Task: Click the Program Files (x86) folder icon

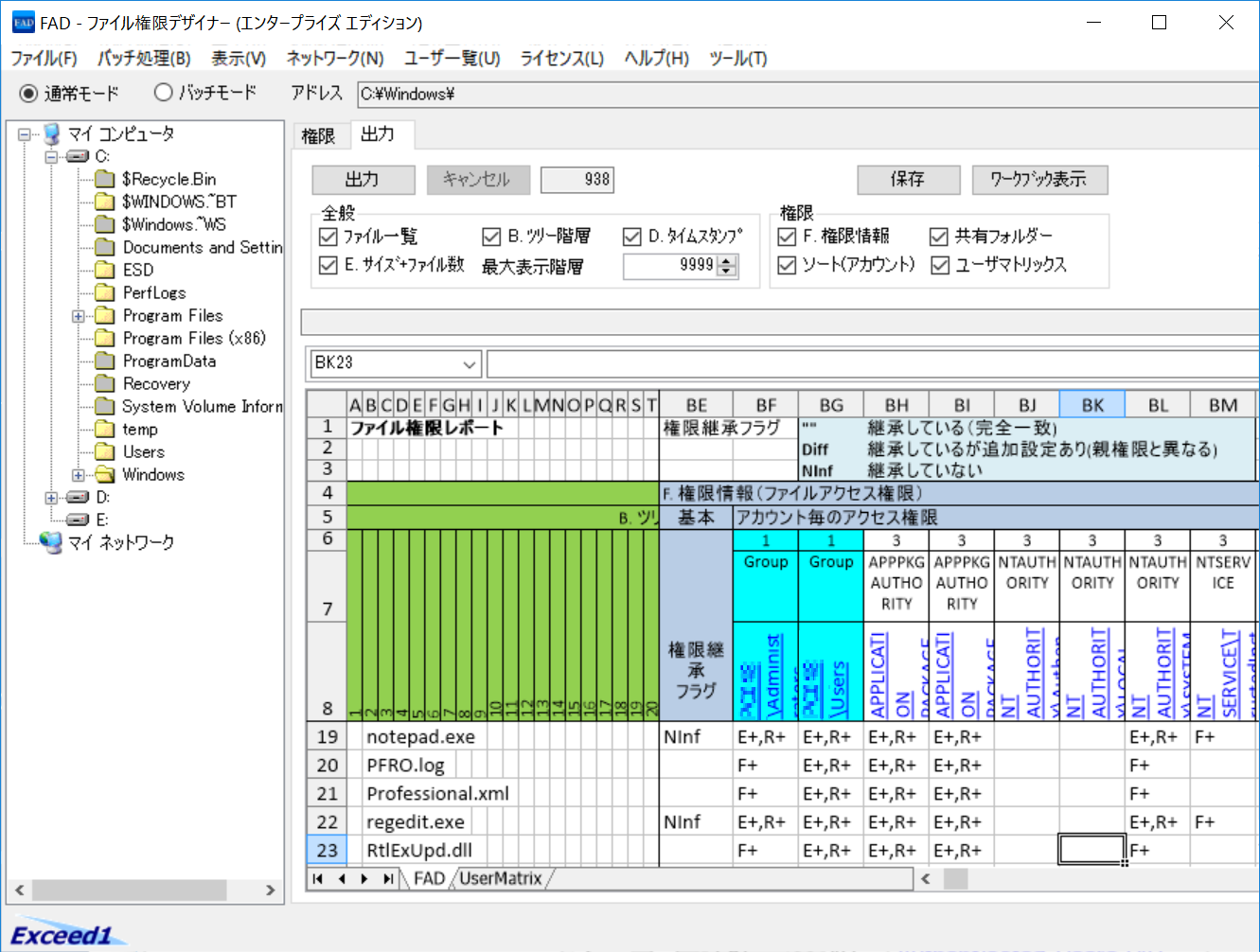Action: (105, 338)
